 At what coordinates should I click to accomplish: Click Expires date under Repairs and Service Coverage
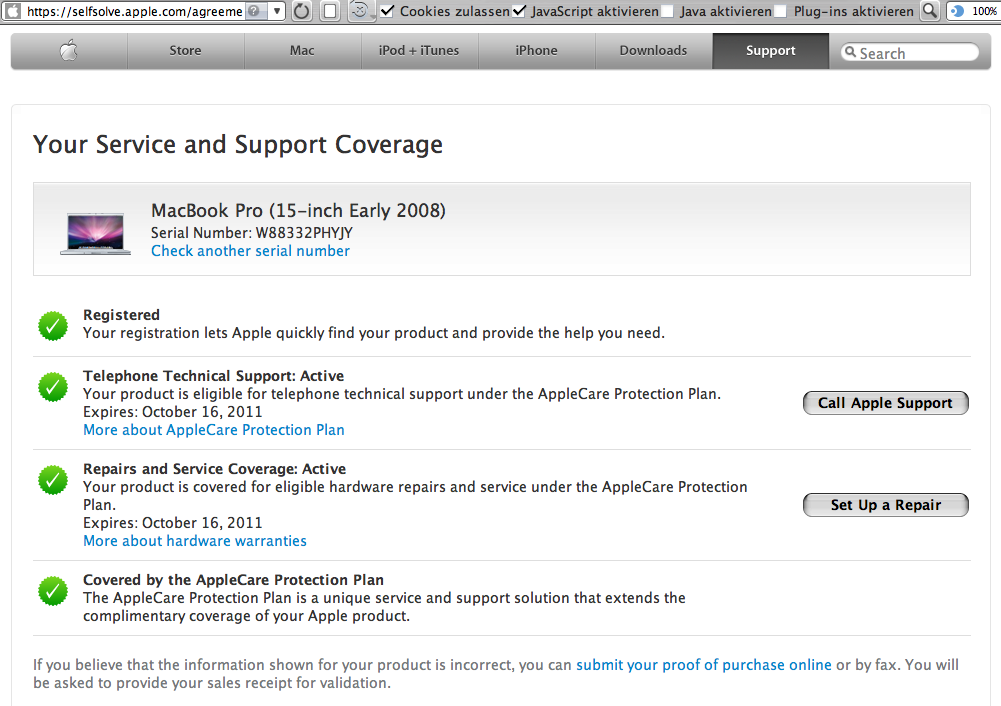(x=172, y=523)
